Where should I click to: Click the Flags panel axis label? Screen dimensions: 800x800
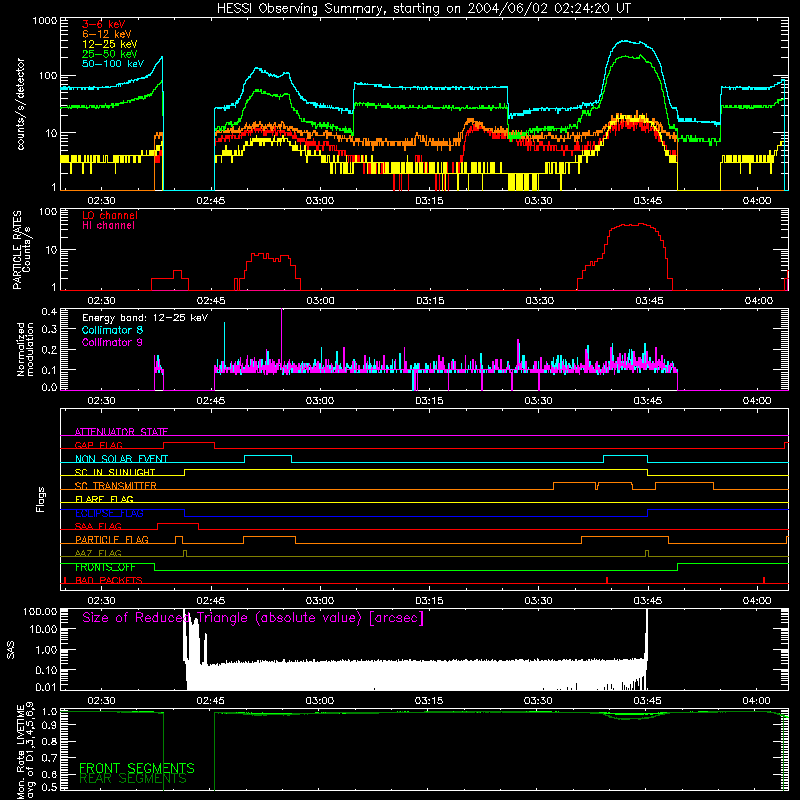click(x=40, y=499)
